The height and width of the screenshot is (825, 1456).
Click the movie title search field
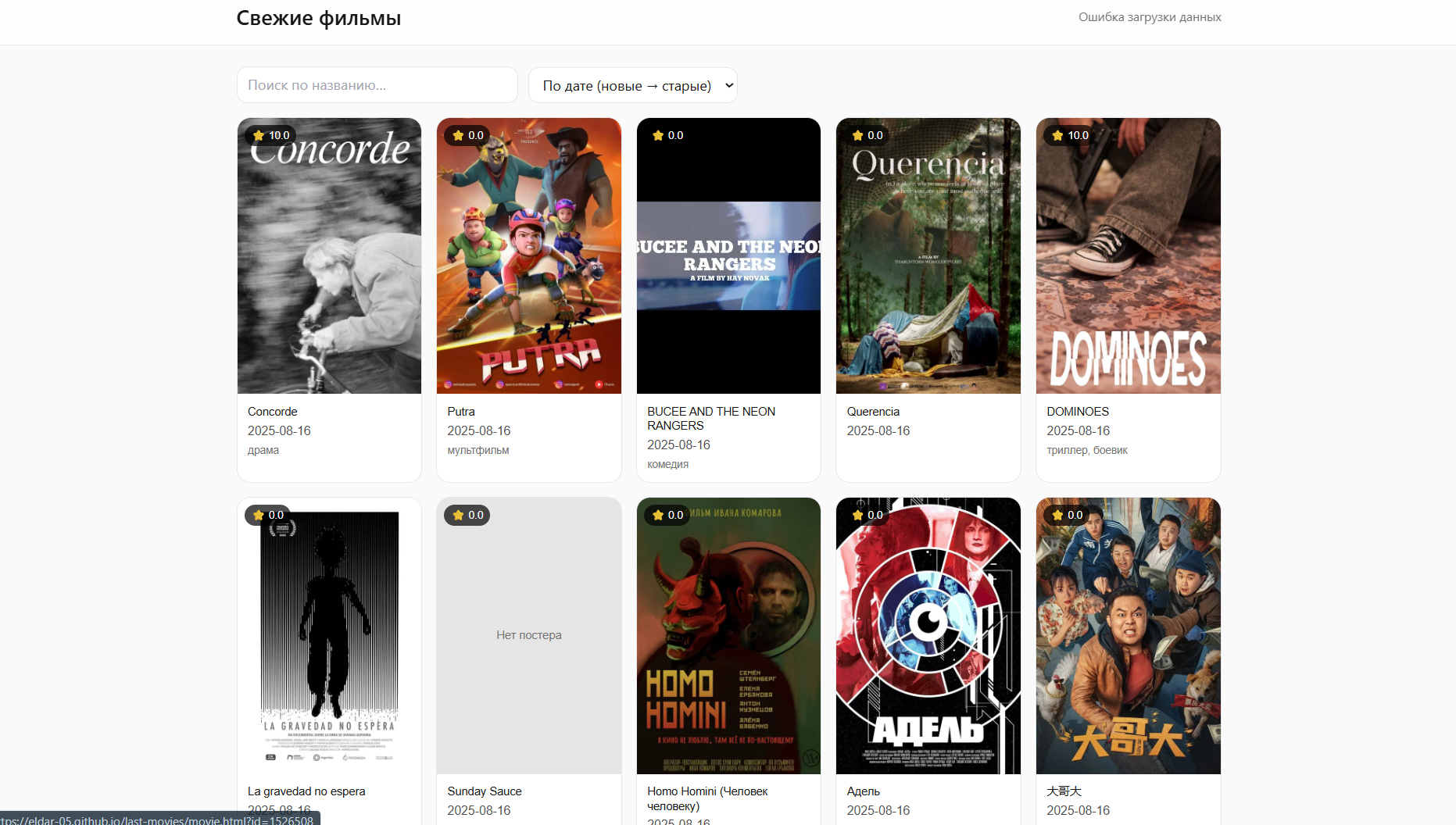(x=377, y=85)
